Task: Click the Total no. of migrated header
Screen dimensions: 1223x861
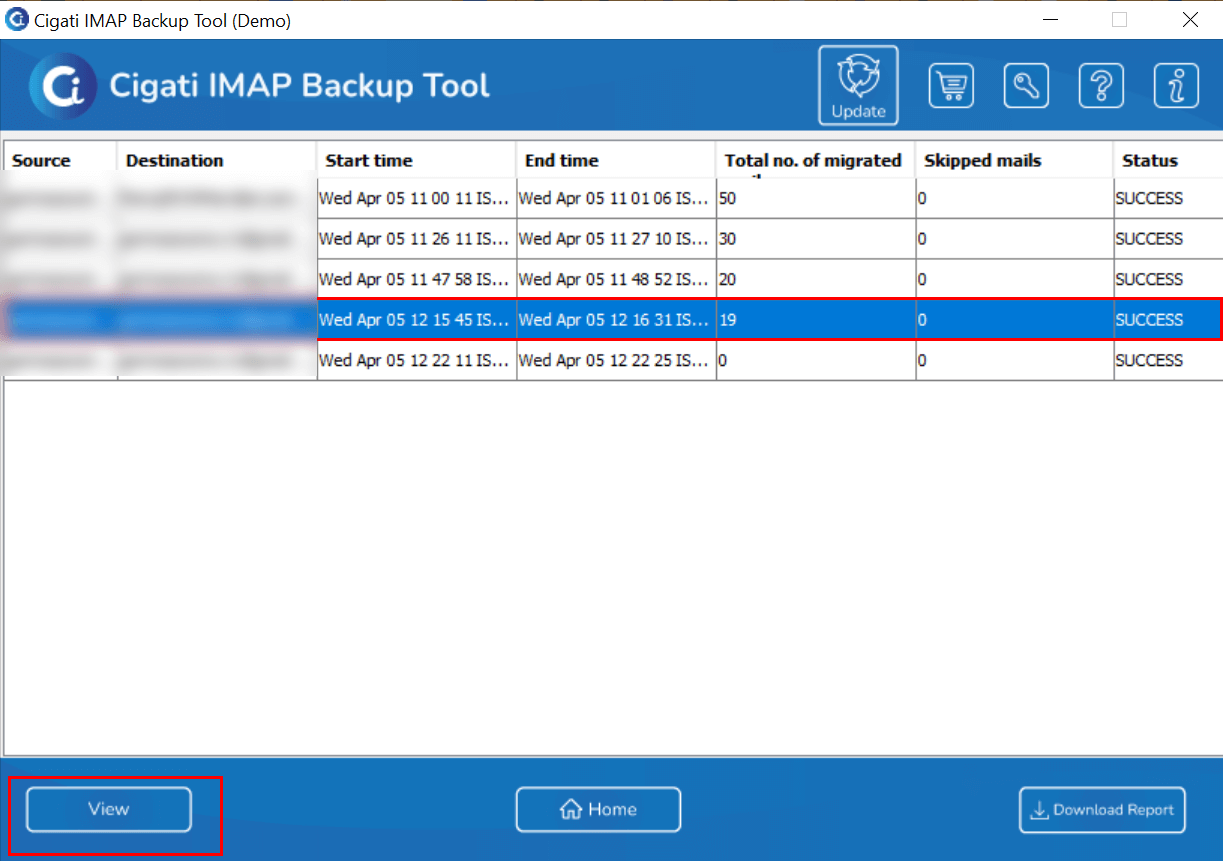Action: pyautogui.click(x=816, y=160)
